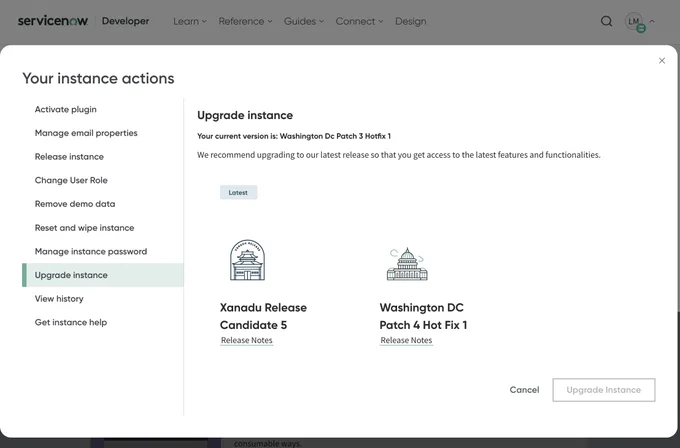
Task: Open Xanadu Release Notes link
Action: 247,340
